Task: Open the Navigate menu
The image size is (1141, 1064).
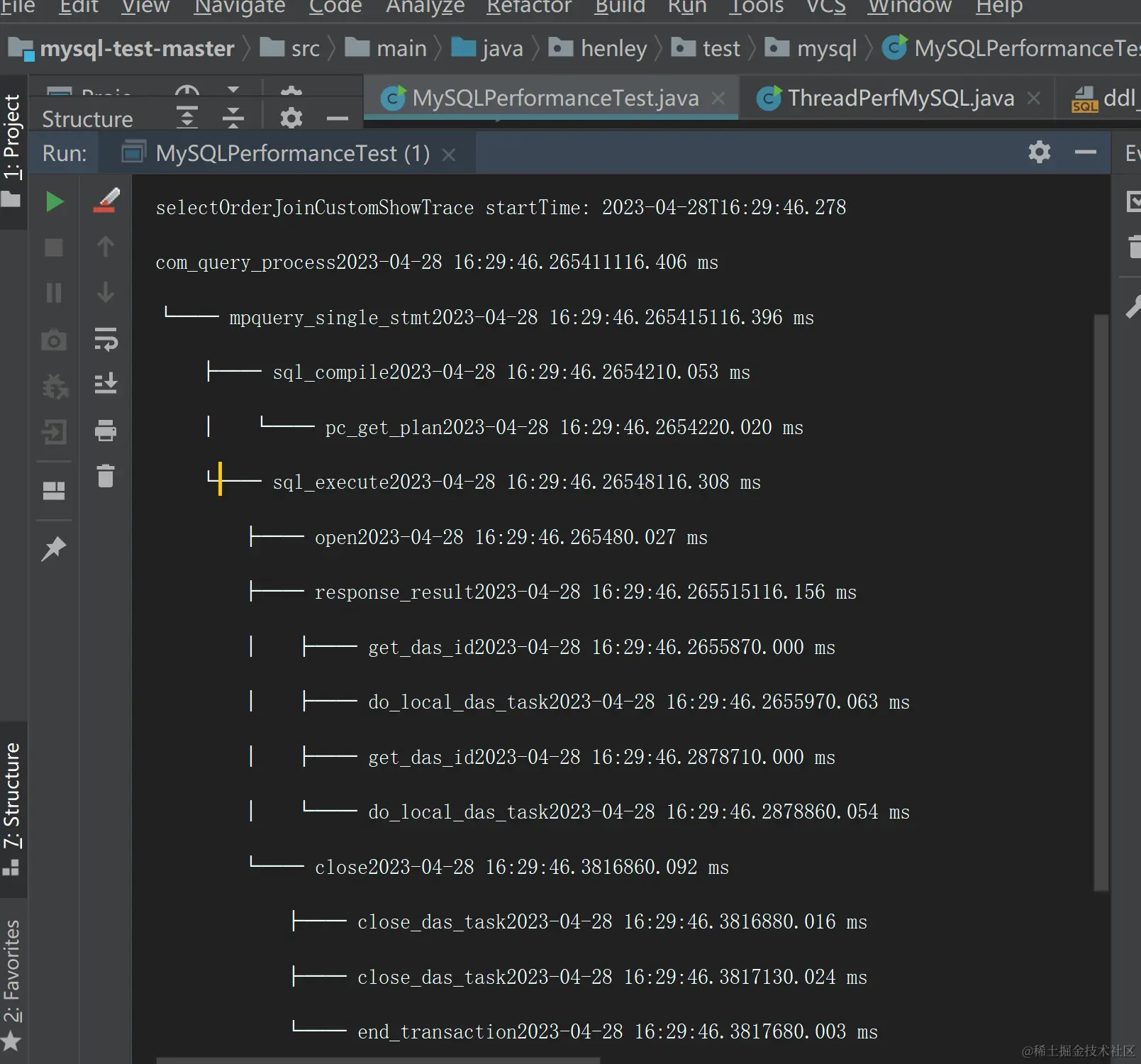Action: pyautogui.click(x=240, y=7)
